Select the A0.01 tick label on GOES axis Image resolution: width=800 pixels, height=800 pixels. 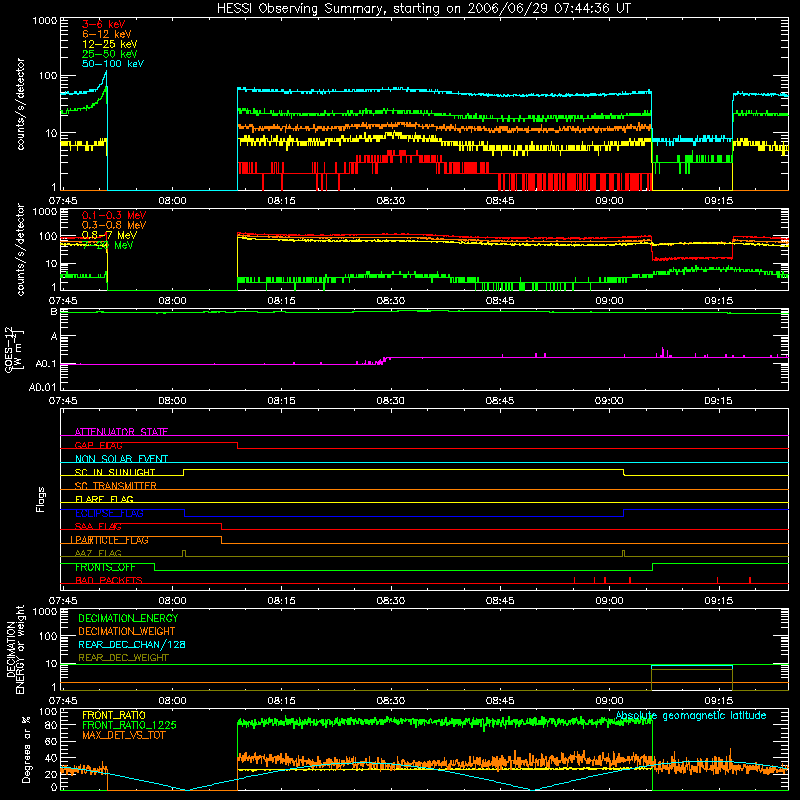click(43, 387)
